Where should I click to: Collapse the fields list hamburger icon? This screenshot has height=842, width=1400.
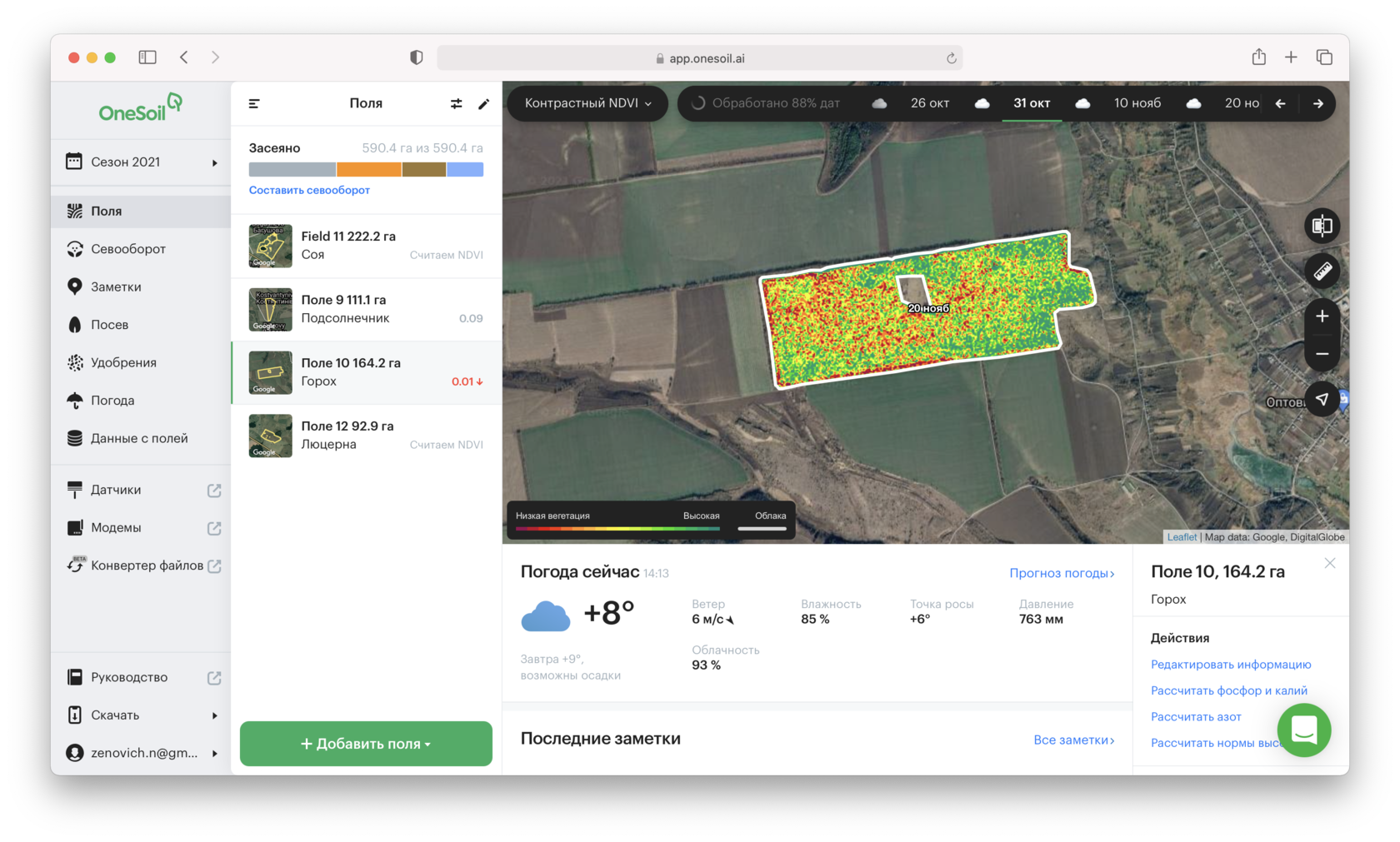pyautogui.click(x=254, y=104)
